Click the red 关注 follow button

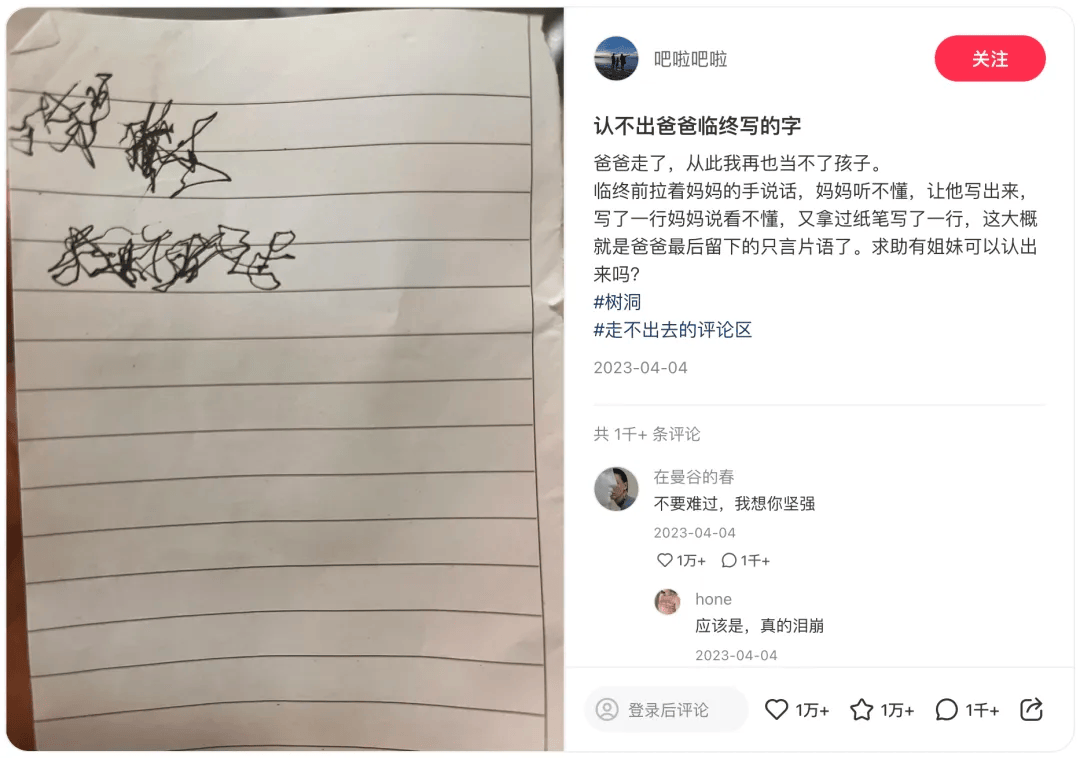[x=989, y=59]
